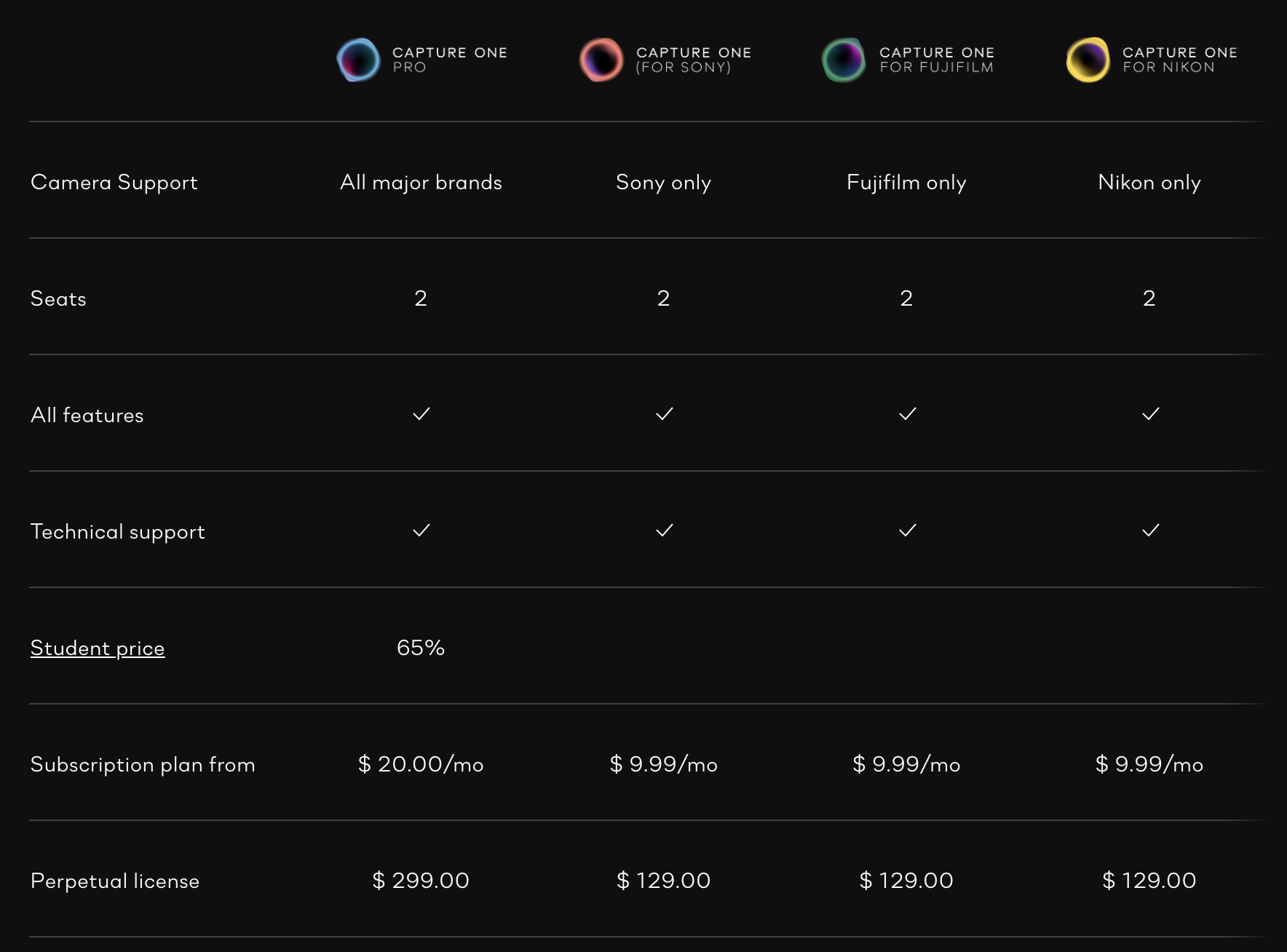Click the Seats value 2 under Fujifilm

click(x=906, y=298)
